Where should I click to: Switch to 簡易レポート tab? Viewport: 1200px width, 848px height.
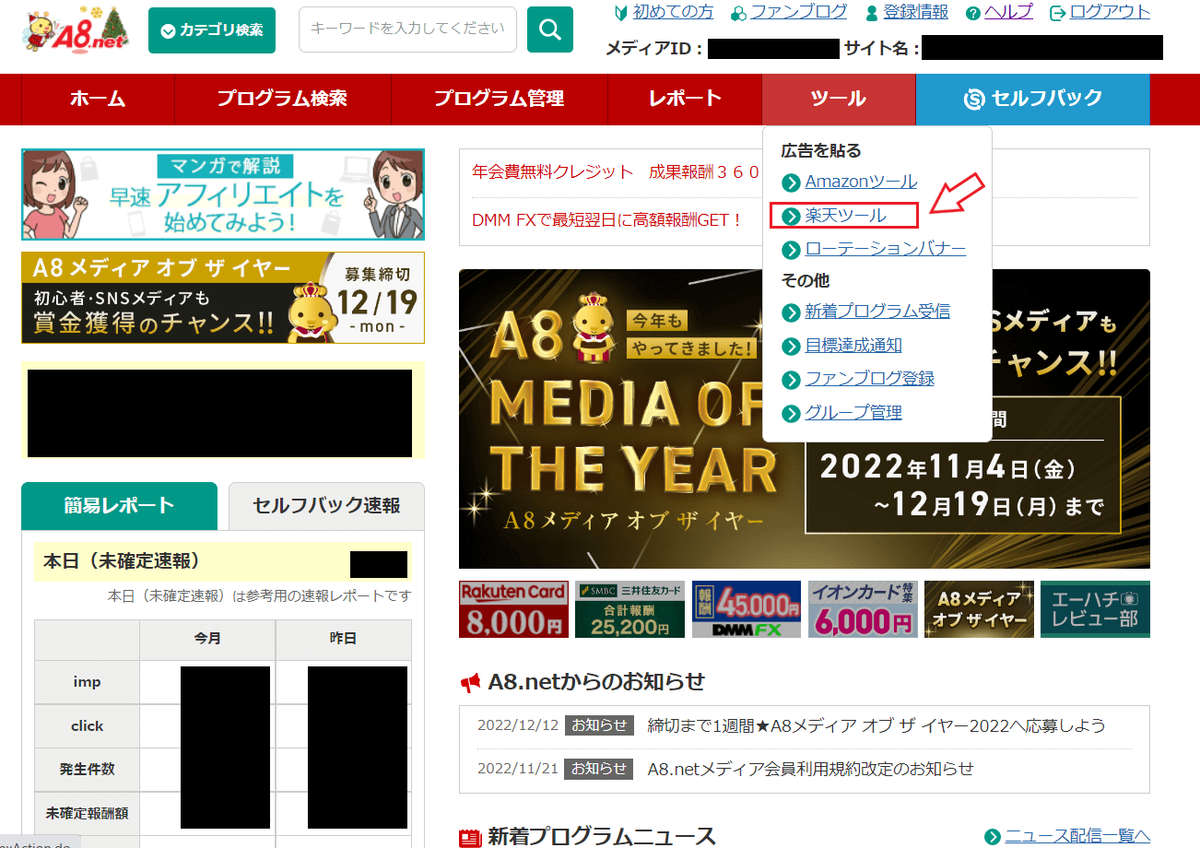pos(119,506)
